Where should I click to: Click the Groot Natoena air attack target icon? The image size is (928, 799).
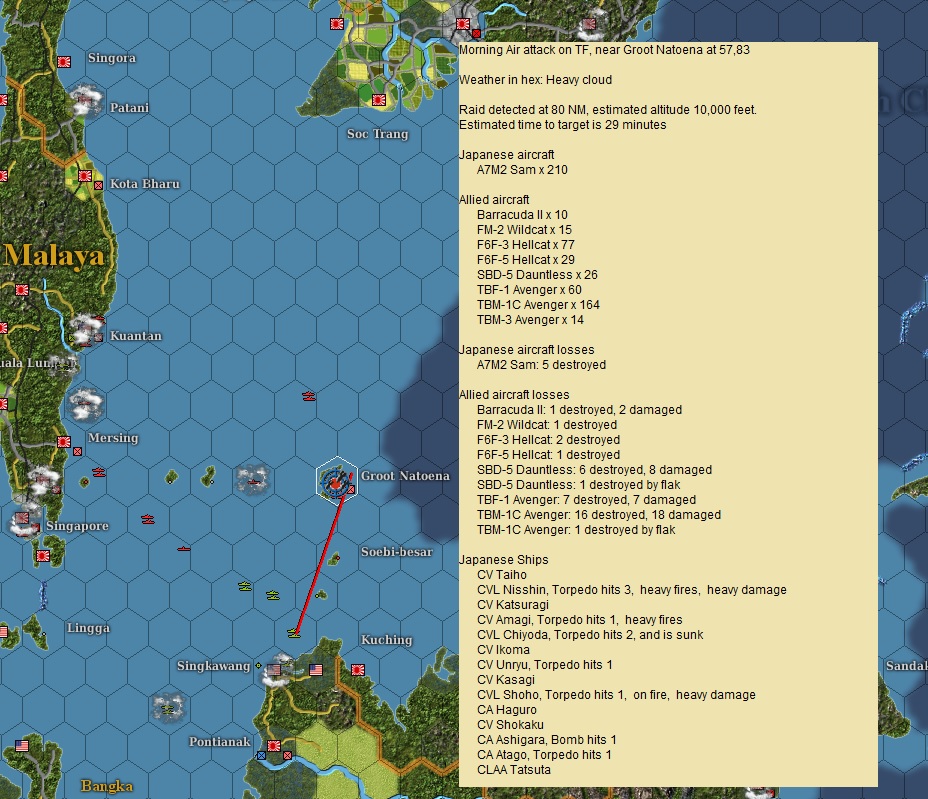click(335, 482)
